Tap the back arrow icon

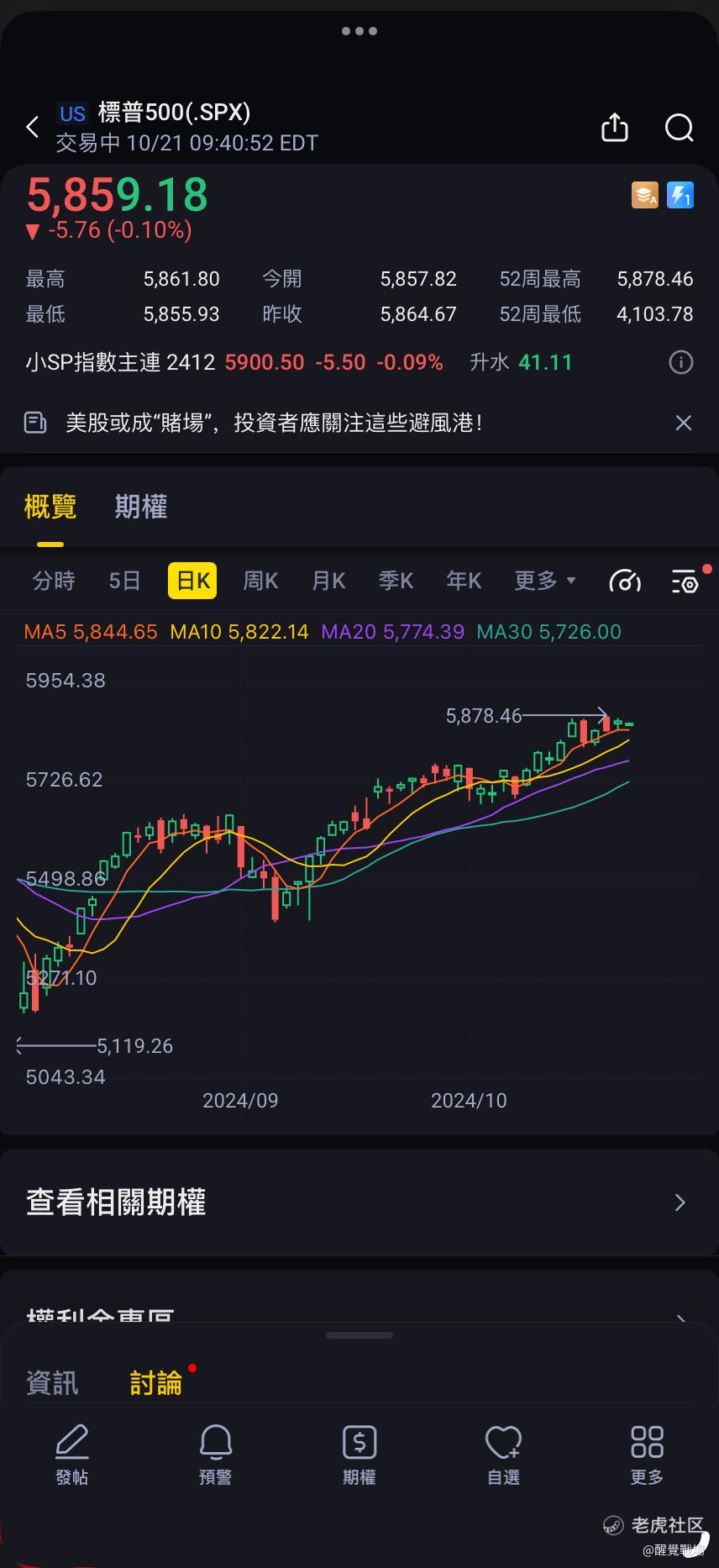33,128
